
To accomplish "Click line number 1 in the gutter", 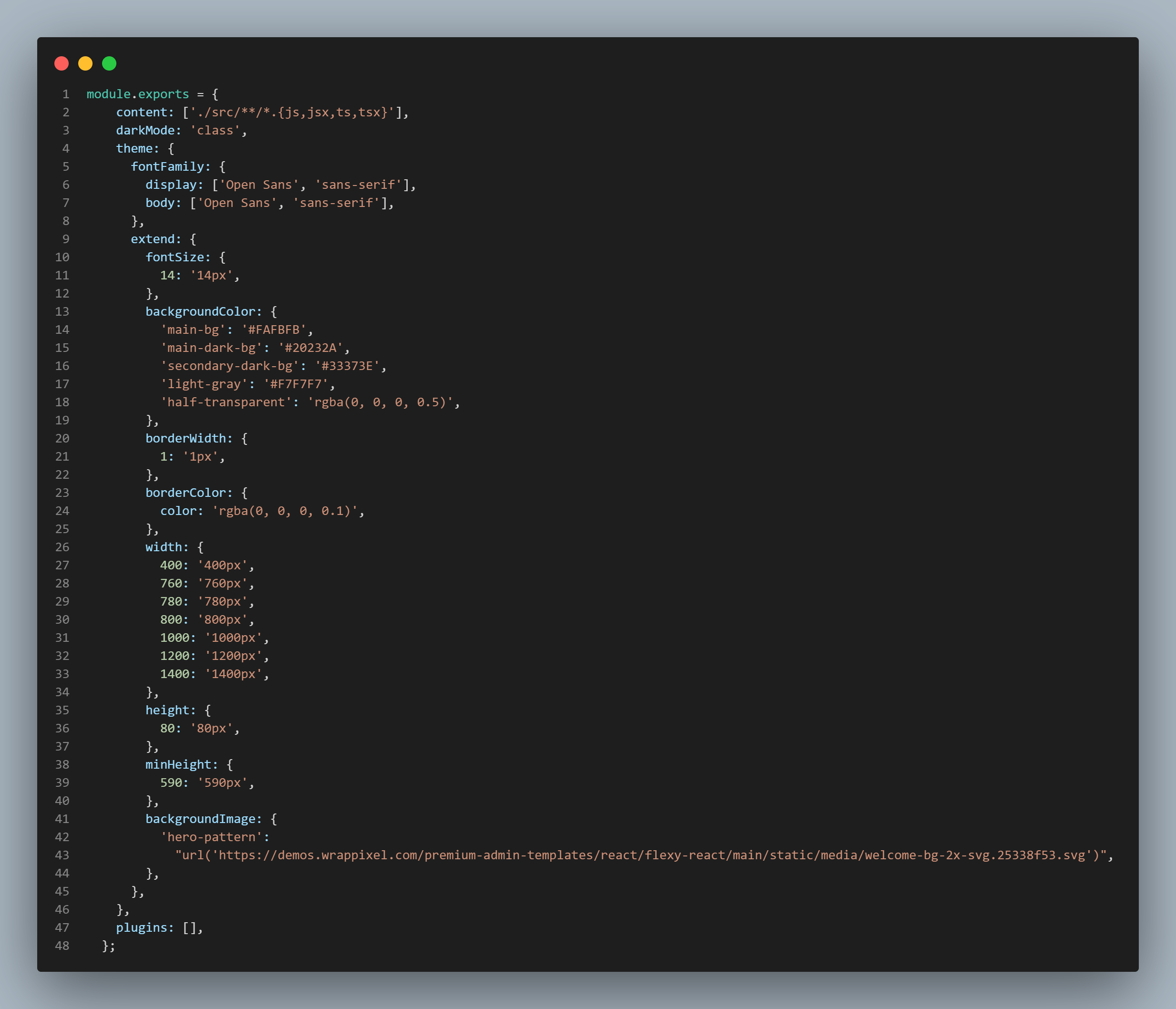I will [x=65, y=93].
